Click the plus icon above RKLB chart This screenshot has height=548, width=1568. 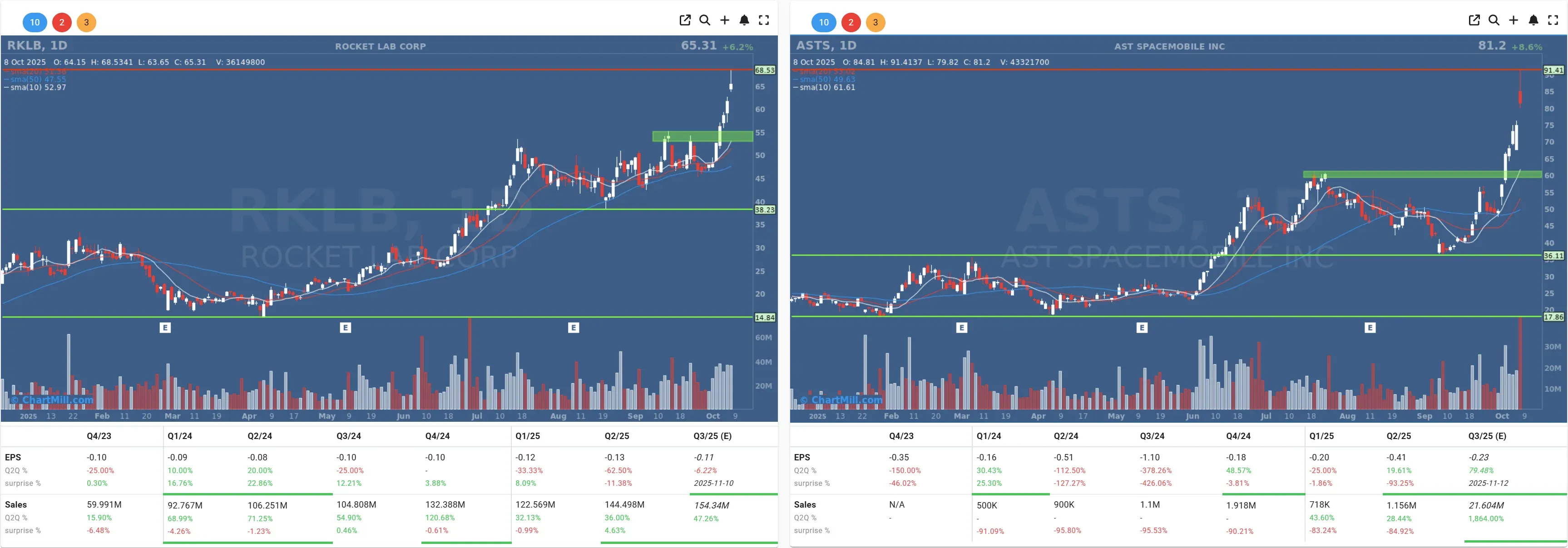tap(724, 20)
